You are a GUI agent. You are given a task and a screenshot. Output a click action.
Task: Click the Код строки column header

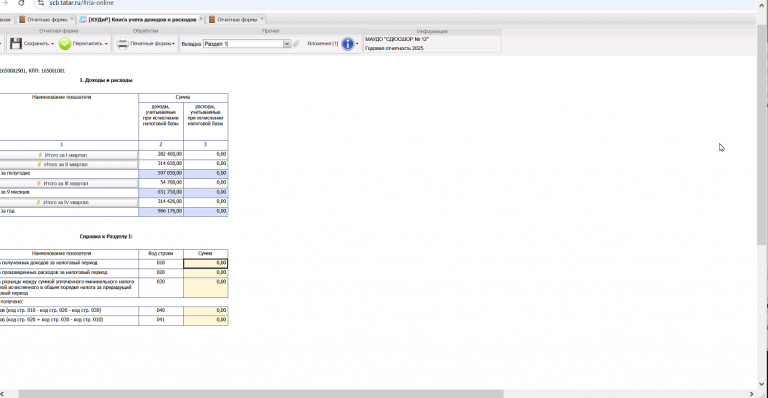[161, 254]
